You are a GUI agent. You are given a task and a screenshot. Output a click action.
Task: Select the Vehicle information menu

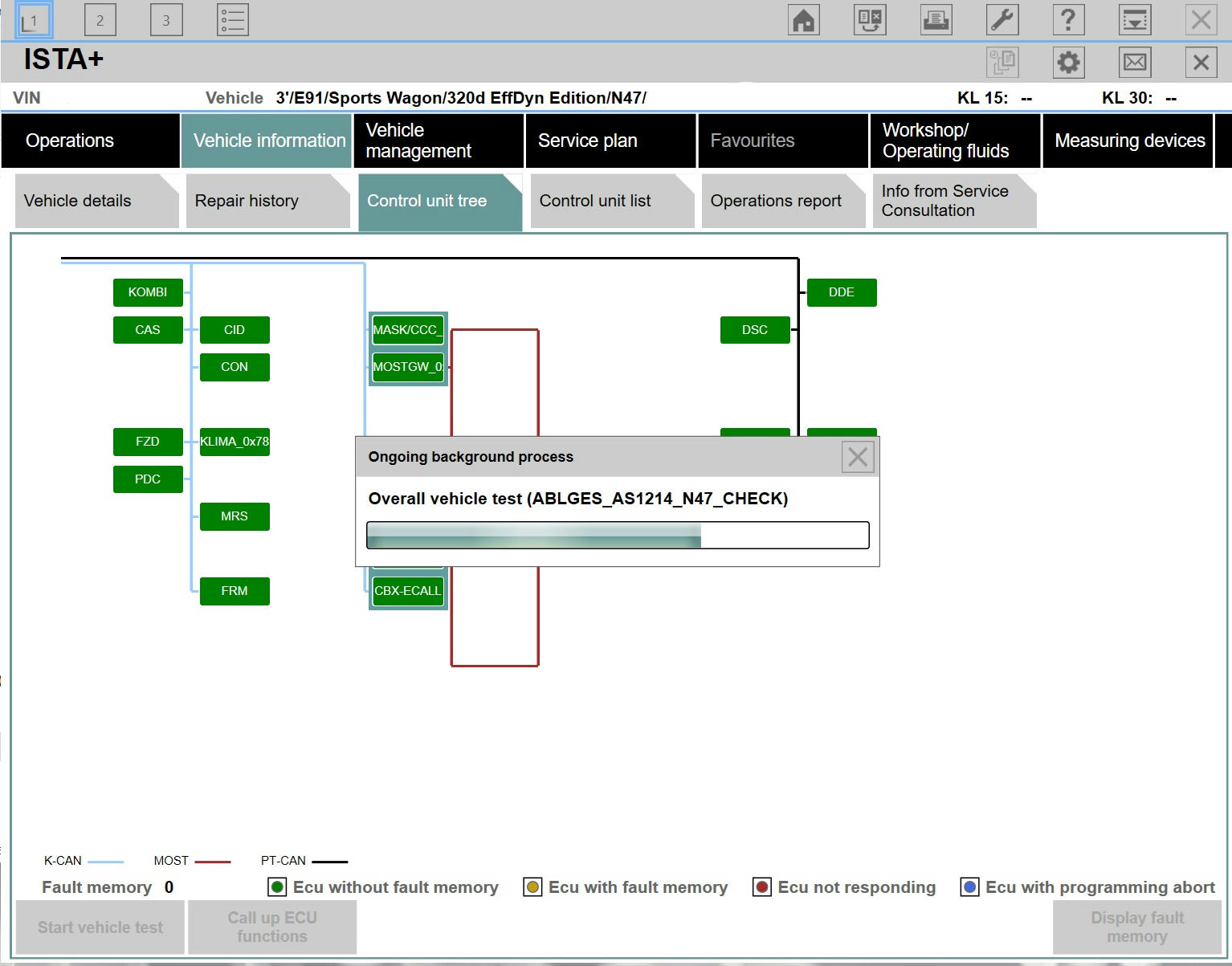point(267,141)
